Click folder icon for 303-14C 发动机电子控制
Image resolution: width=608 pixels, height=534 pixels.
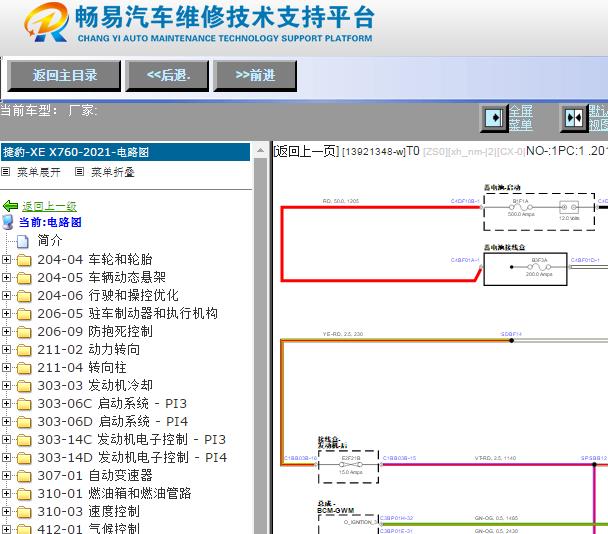coord(24,440)
